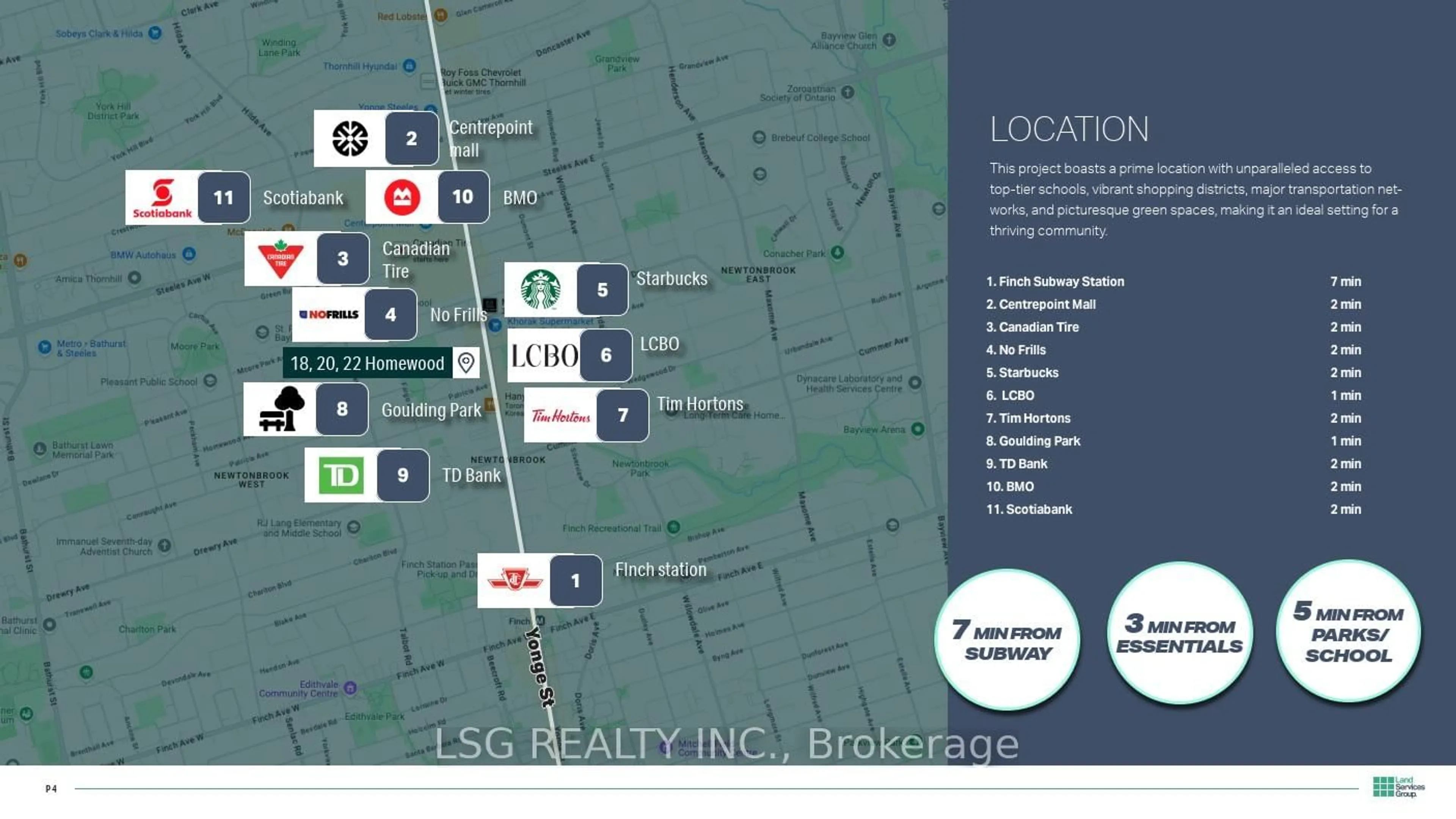Click the 'Tim Hortons' map label
This screenshot has height=819, width=1456.
pos(700,404)
